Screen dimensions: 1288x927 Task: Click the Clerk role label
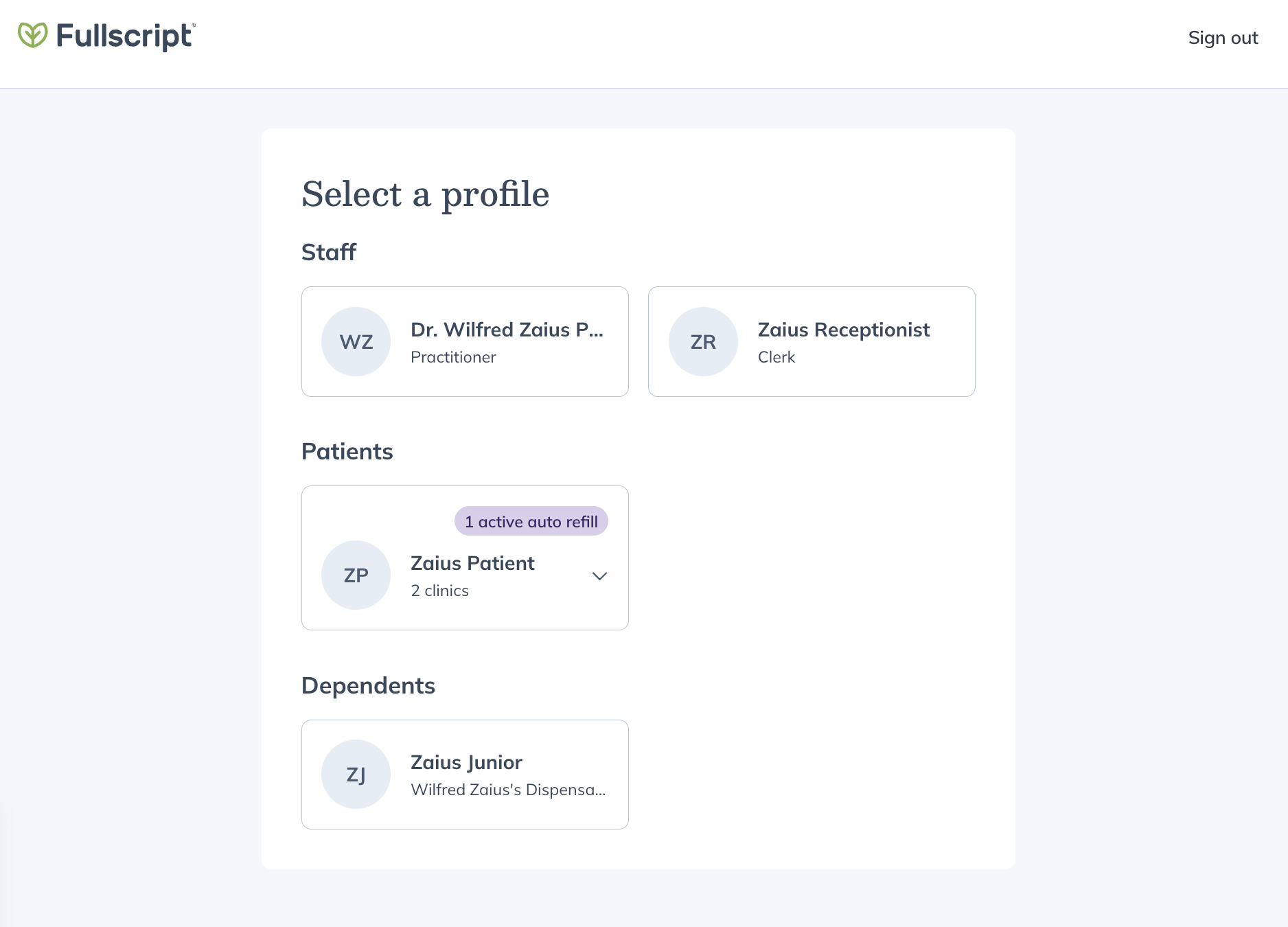[x=776, y=358]
